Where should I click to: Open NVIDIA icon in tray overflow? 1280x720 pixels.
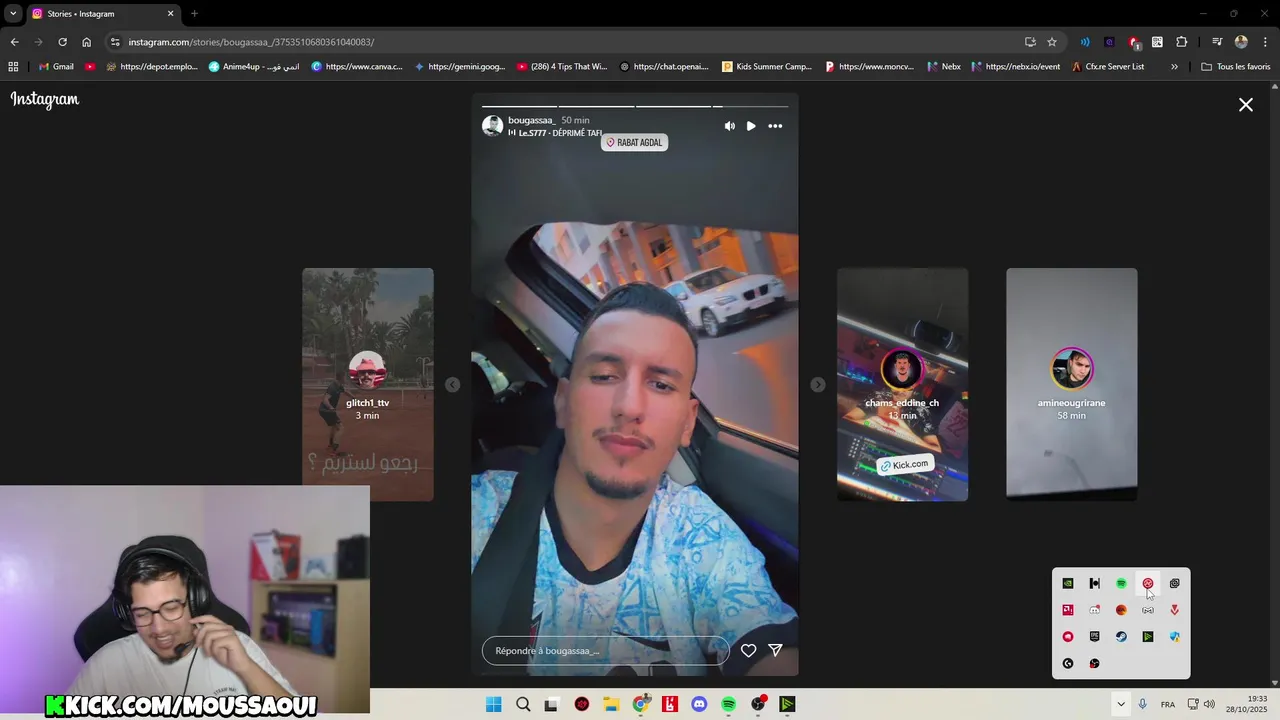click(x=1068, y=583)
